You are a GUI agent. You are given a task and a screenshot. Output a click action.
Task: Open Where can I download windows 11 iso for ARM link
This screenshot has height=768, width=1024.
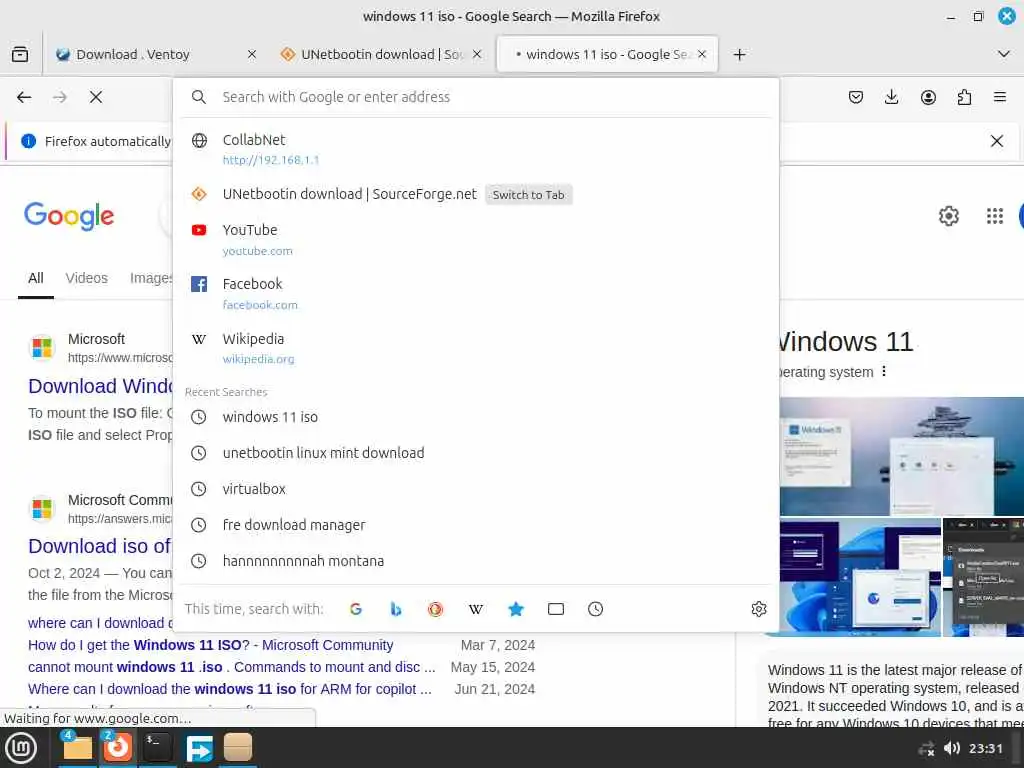[229, 690]
